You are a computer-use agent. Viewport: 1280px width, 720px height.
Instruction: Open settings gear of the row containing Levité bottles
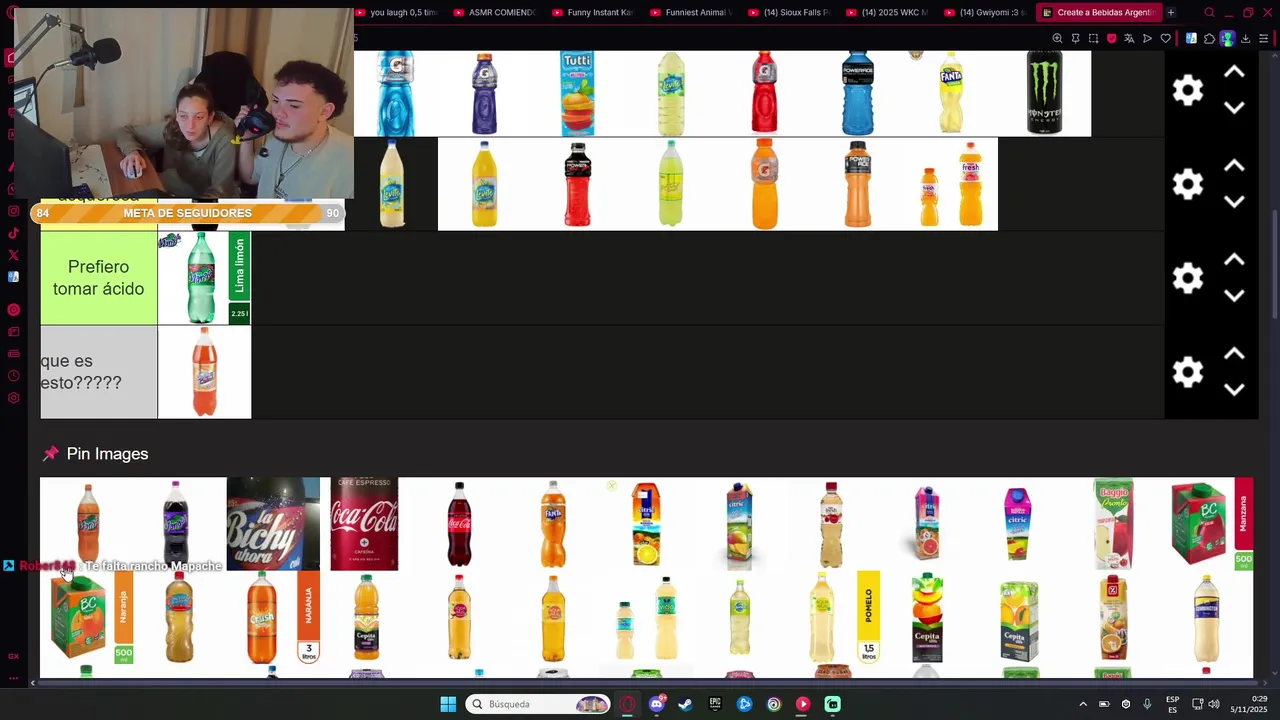[1188, 184]
